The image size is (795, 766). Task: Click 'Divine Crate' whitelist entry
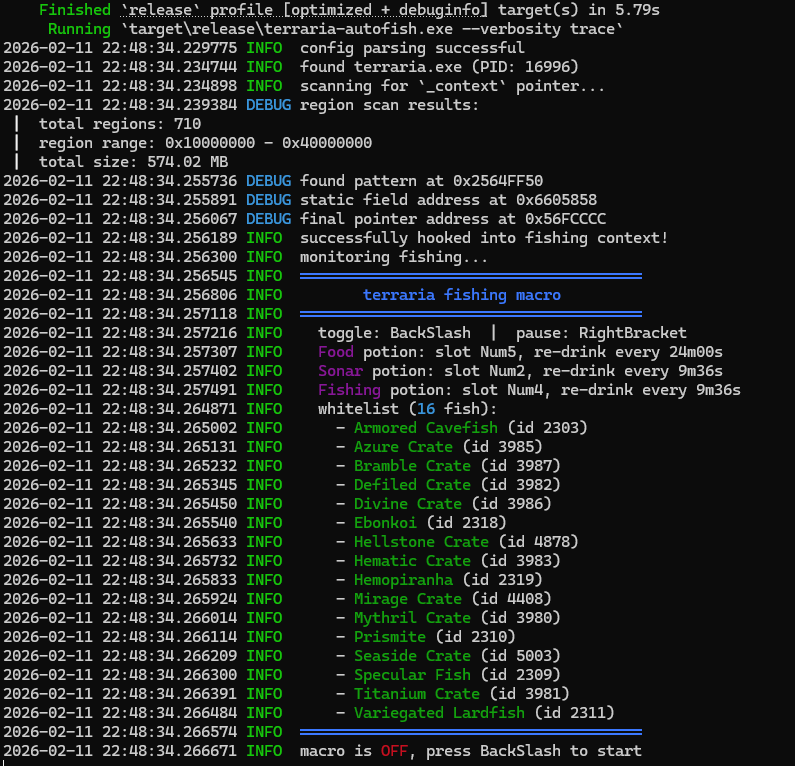(x=408, y=504)
